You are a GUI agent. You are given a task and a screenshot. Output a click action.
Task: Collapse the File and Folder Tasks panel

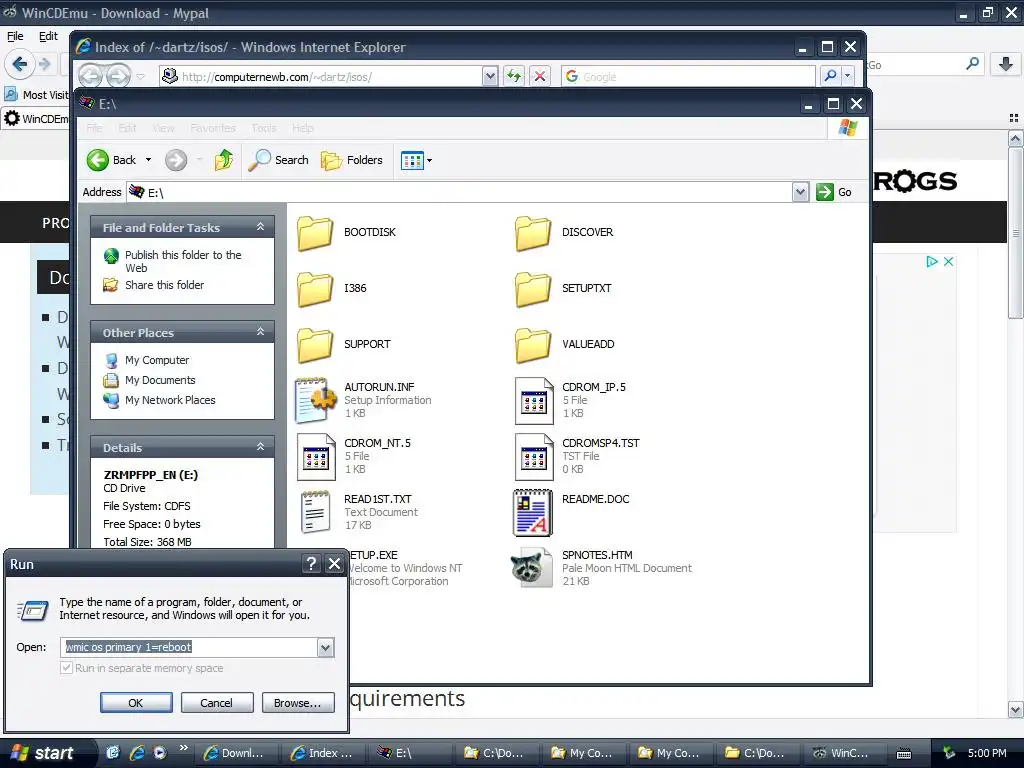(x=261, y=227)
